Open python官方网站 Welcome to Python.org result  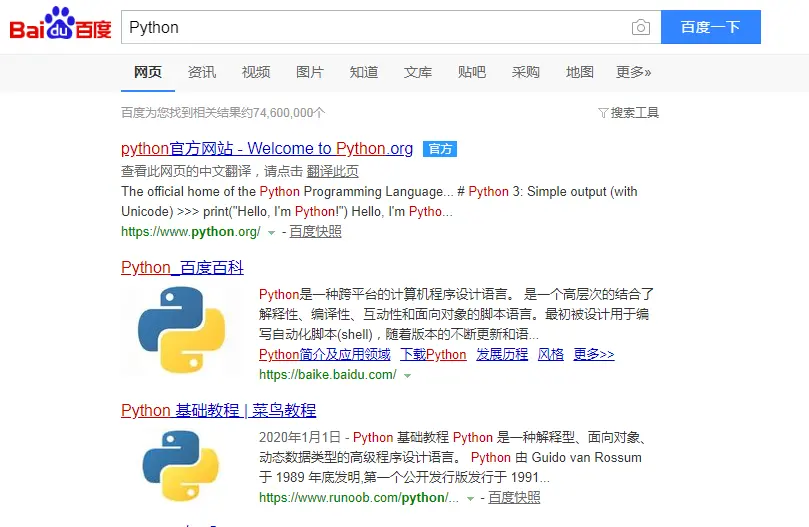pyautogui.click(x=267, y=149)
